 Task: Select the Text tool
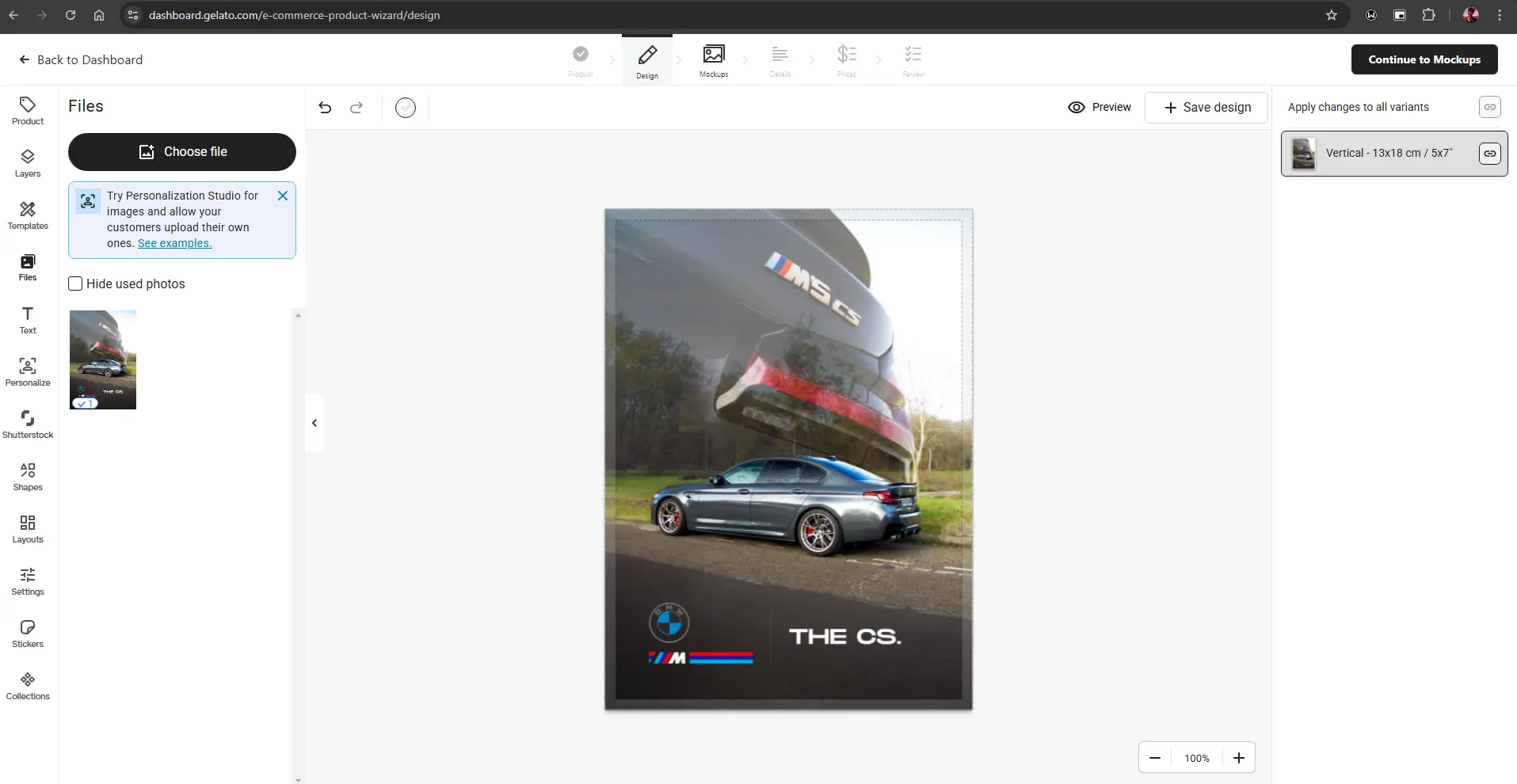(28, 320)
